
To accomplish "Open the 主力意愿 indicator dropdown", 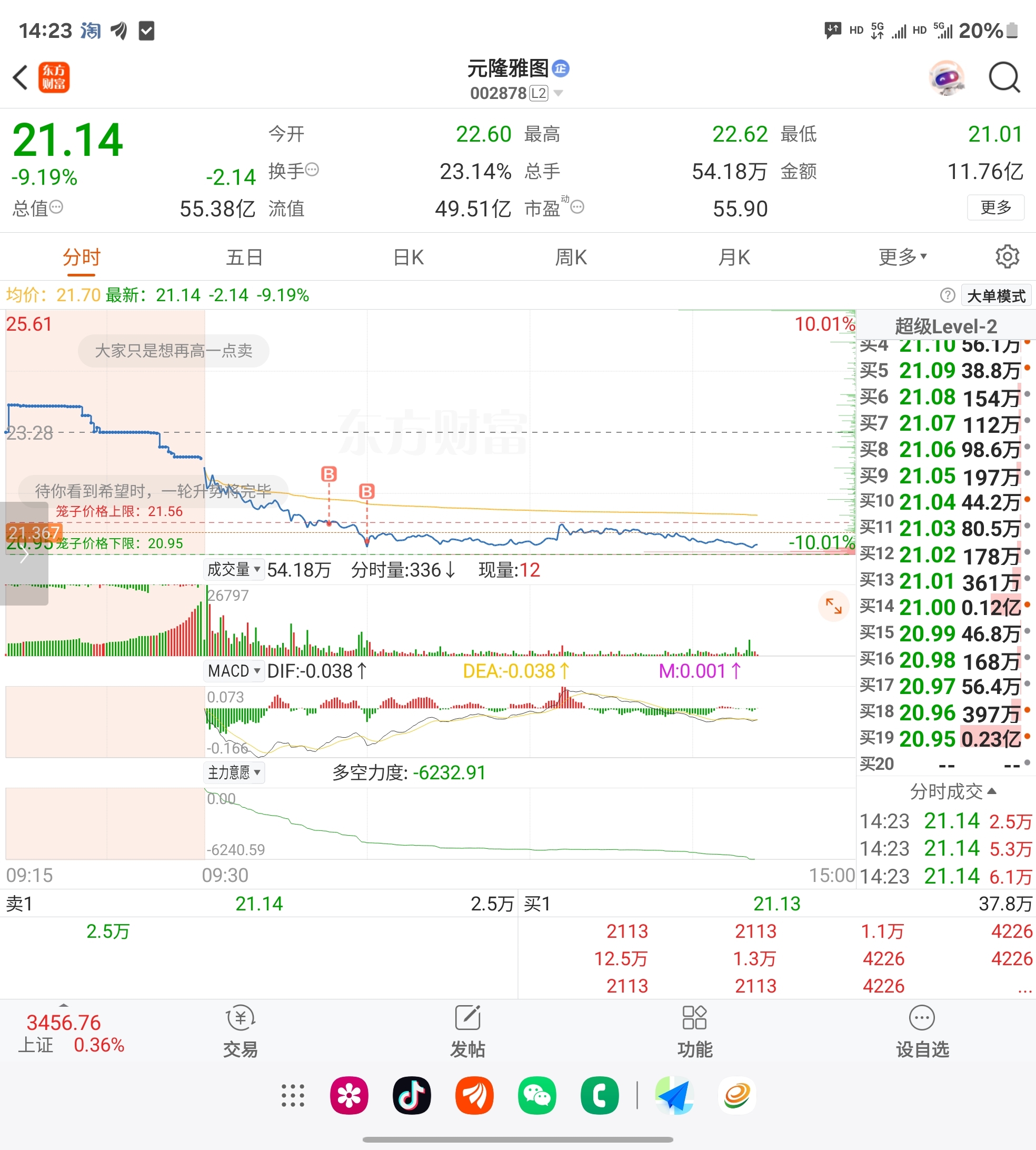I will tap(233, 772).
